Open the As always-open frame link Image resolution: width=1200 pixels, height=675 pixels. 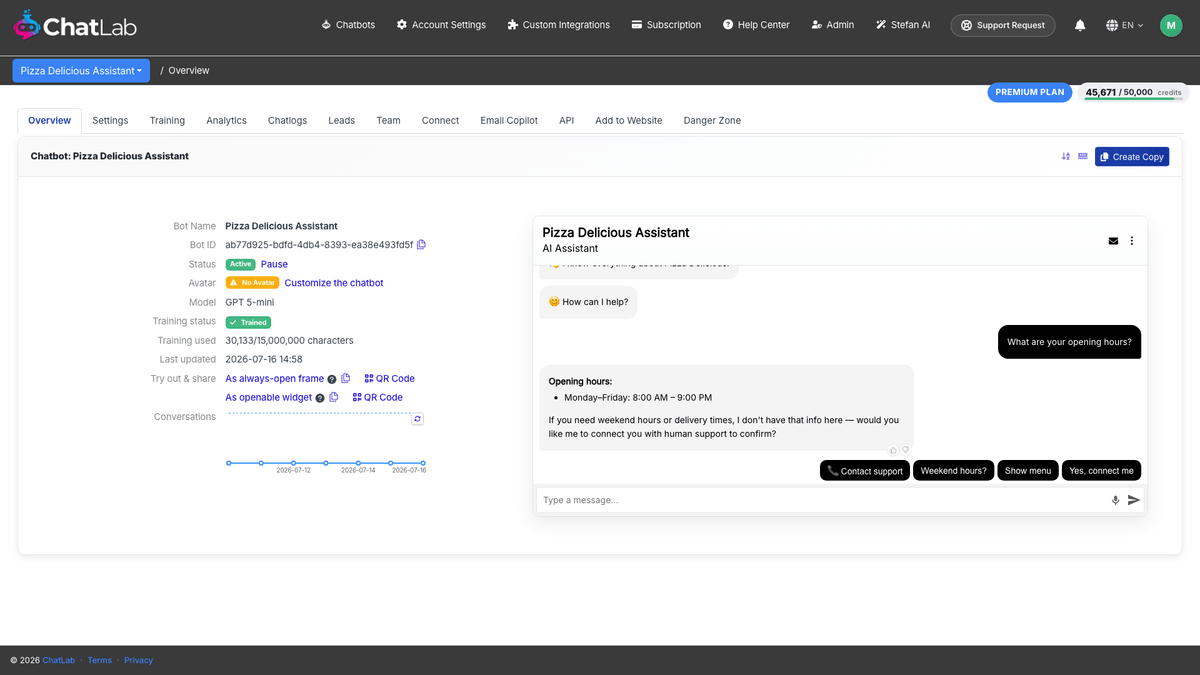tap(274, 379)
